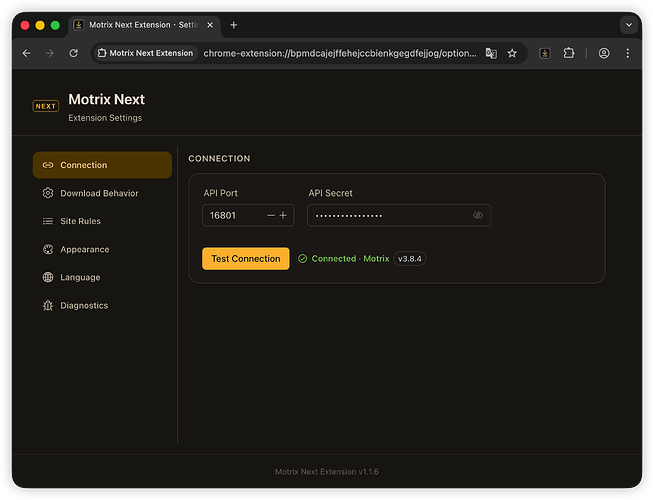Click the green Connected check icon
Viewport: 653px width, 500px height.
point(303,259)
